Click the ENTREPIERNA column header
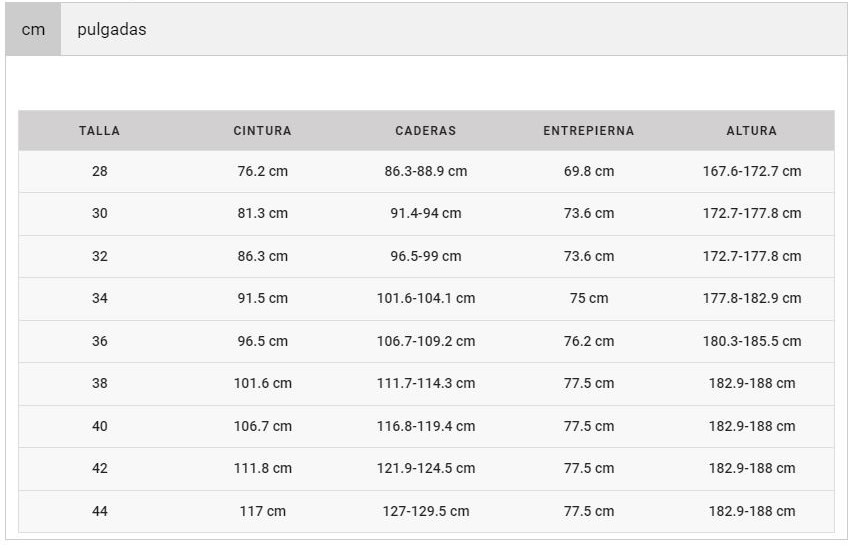854x545 pixels. point(588,131)
